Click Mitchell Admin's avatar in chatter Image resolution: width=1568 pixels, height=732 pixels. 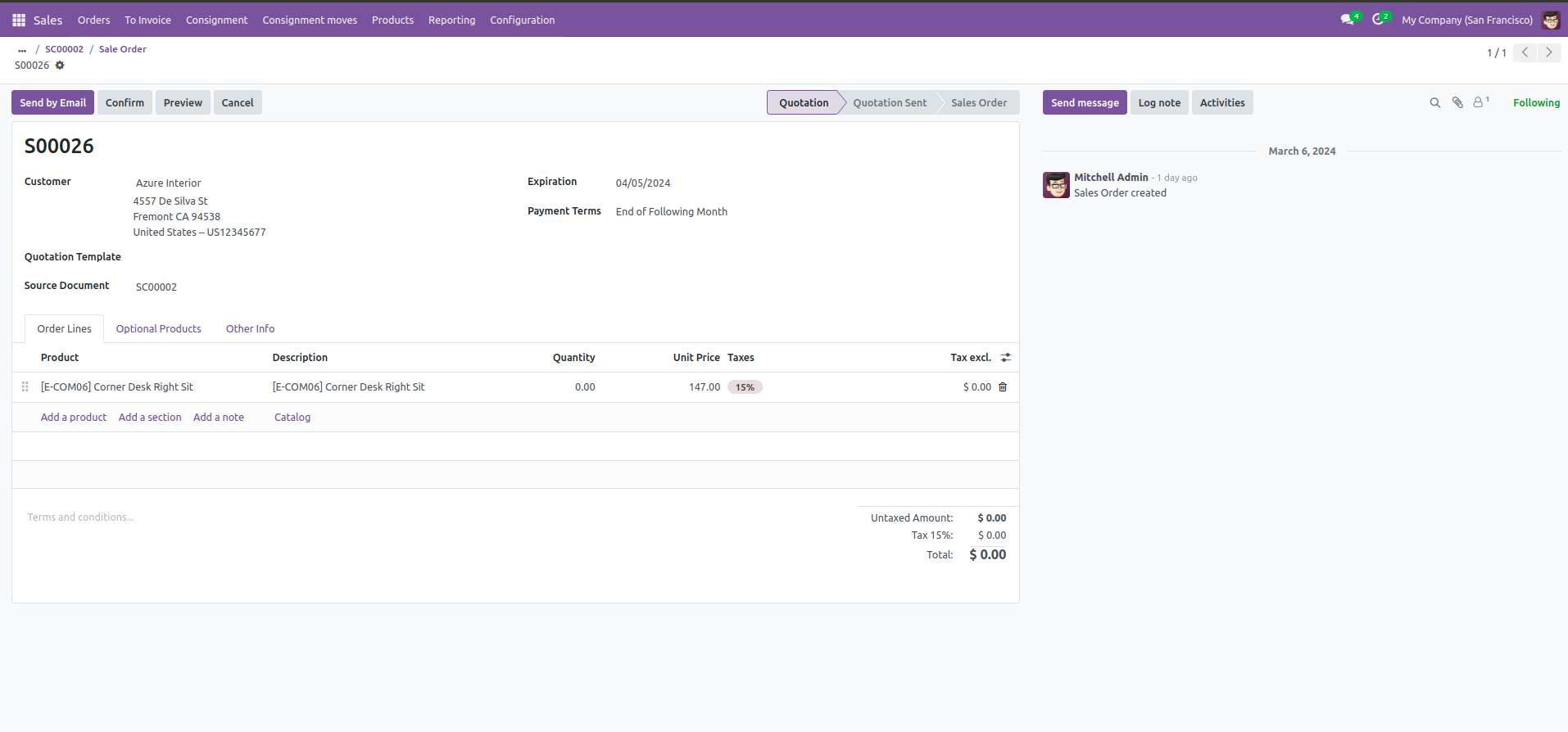(x=1056, y=185)
